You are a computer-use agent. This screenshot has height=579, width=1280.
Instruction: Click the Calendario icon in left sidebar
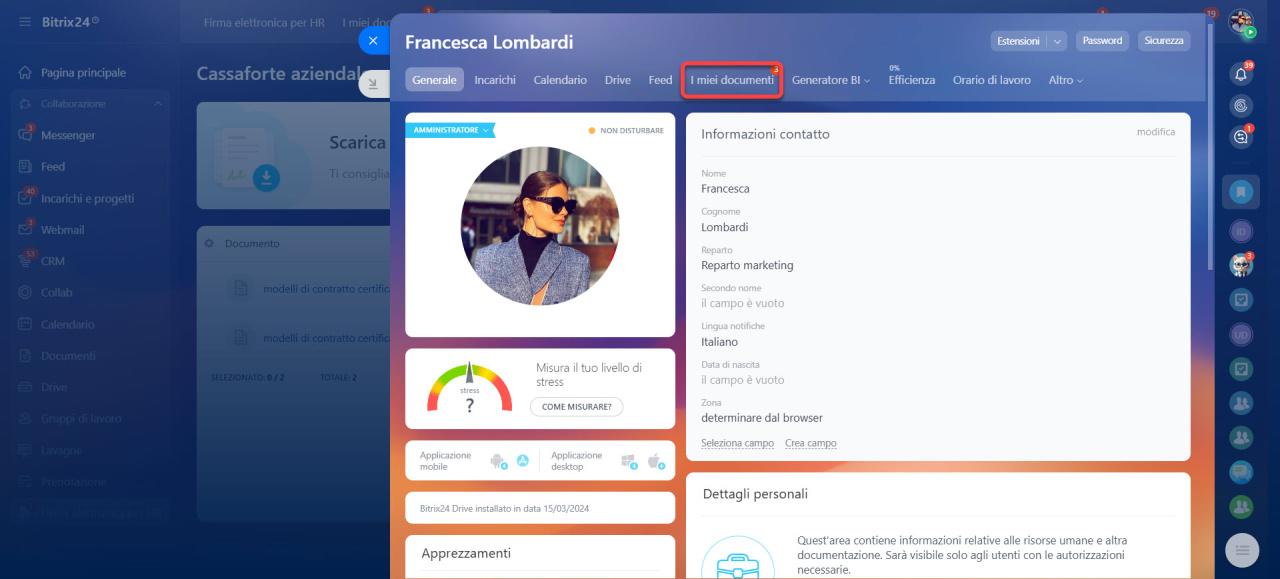25,324
